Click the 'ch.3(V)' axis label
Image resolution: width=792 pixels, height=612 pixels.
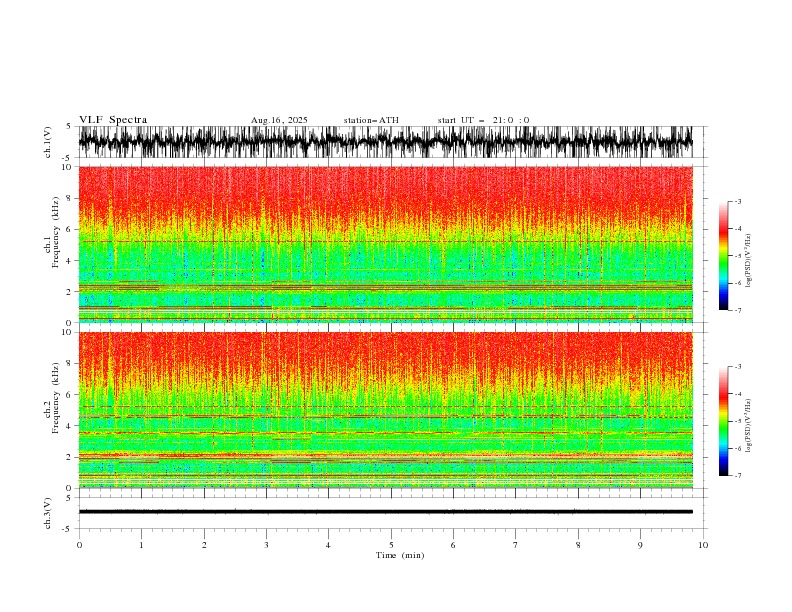click(x=48, y=513)
